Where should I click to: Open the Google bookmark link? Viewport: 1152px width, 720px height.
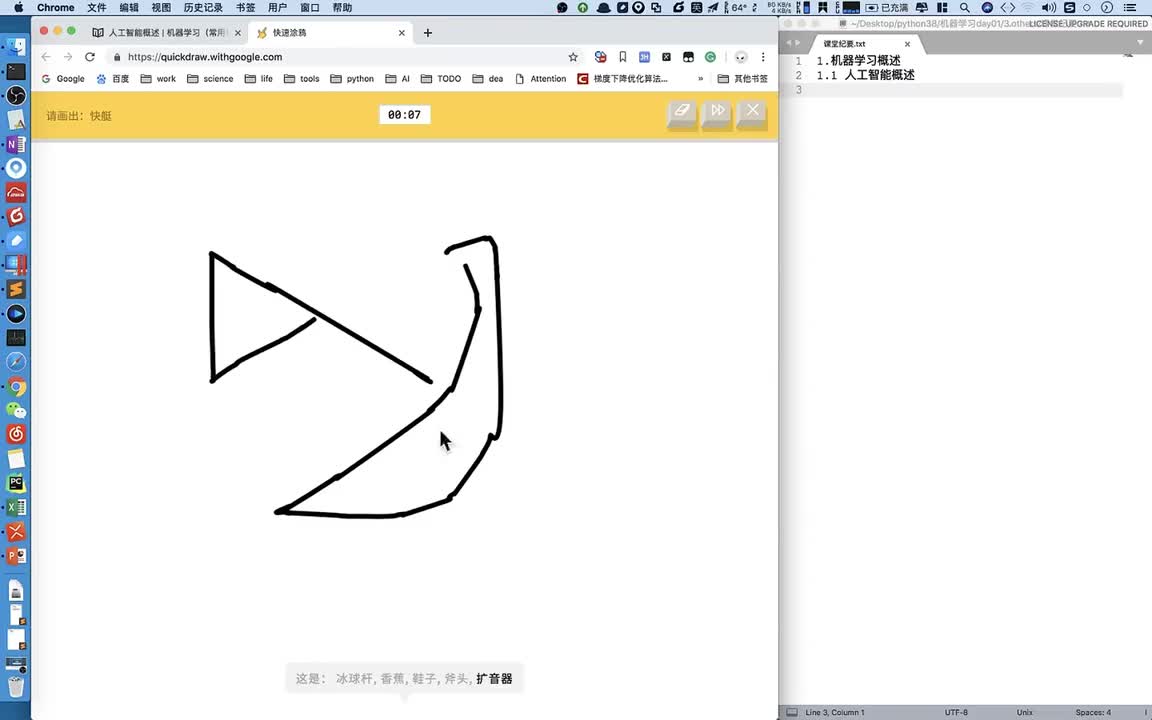coord(63,79)
